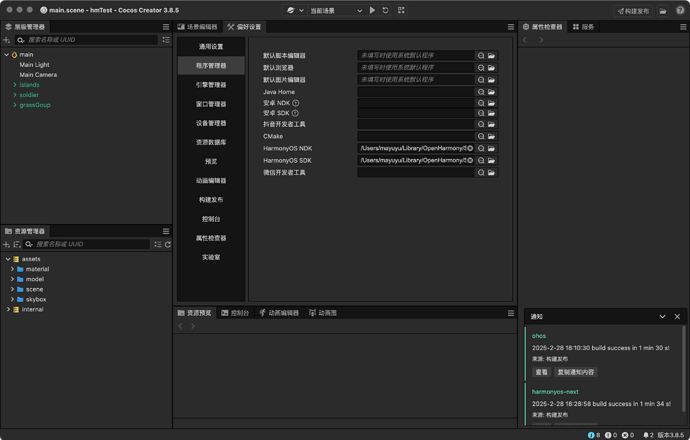
Task: Browse folder for 默认浏览器 setting
Action: [x=492, y=68]
